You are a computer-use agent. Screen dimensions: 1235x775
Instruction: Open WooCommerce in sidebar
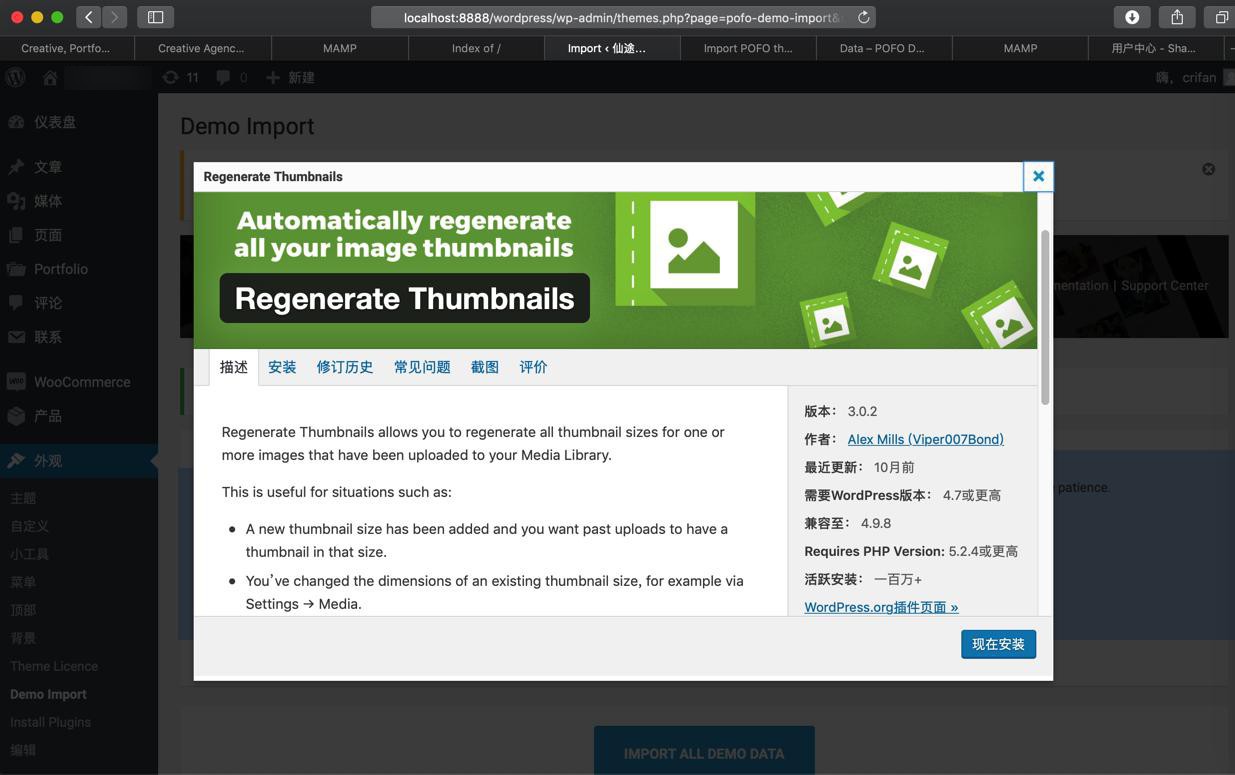coord(79,382)
